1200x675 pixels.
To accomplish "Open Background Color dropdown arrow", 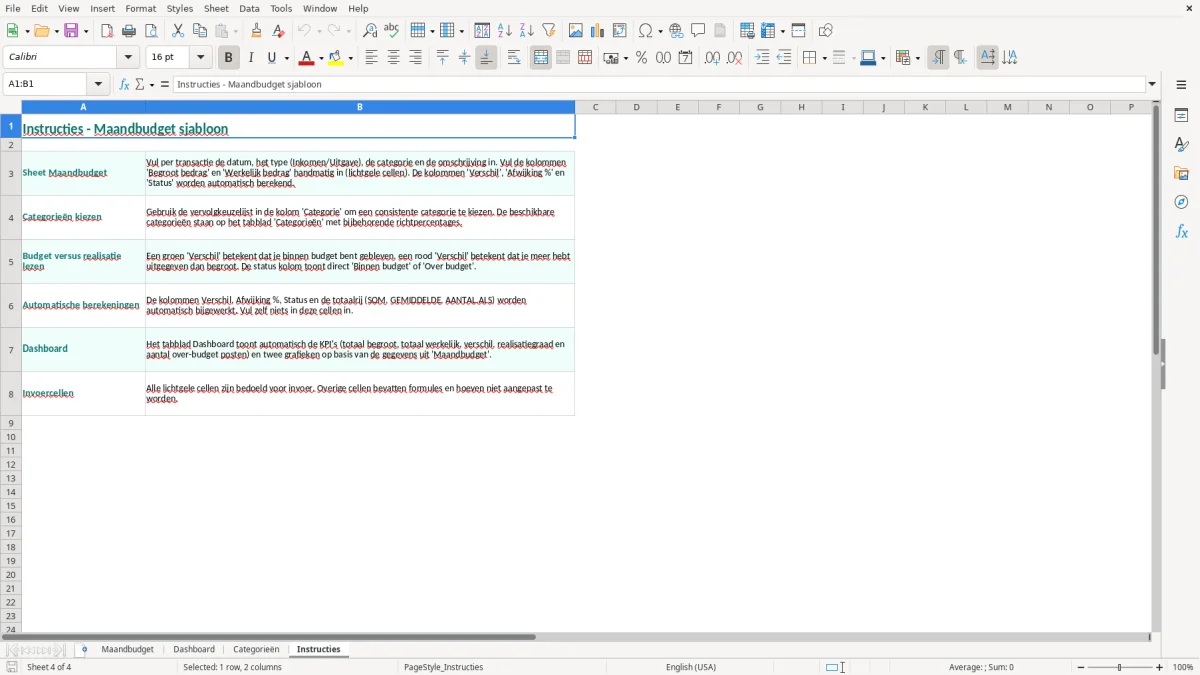I will click(351, 58).
